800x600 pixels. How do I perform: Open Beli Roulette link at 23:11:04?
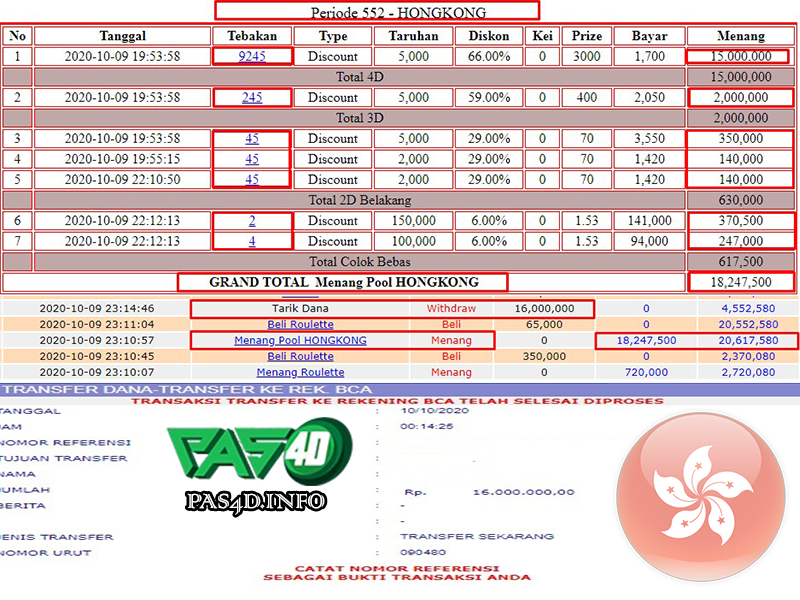[301, 324]
